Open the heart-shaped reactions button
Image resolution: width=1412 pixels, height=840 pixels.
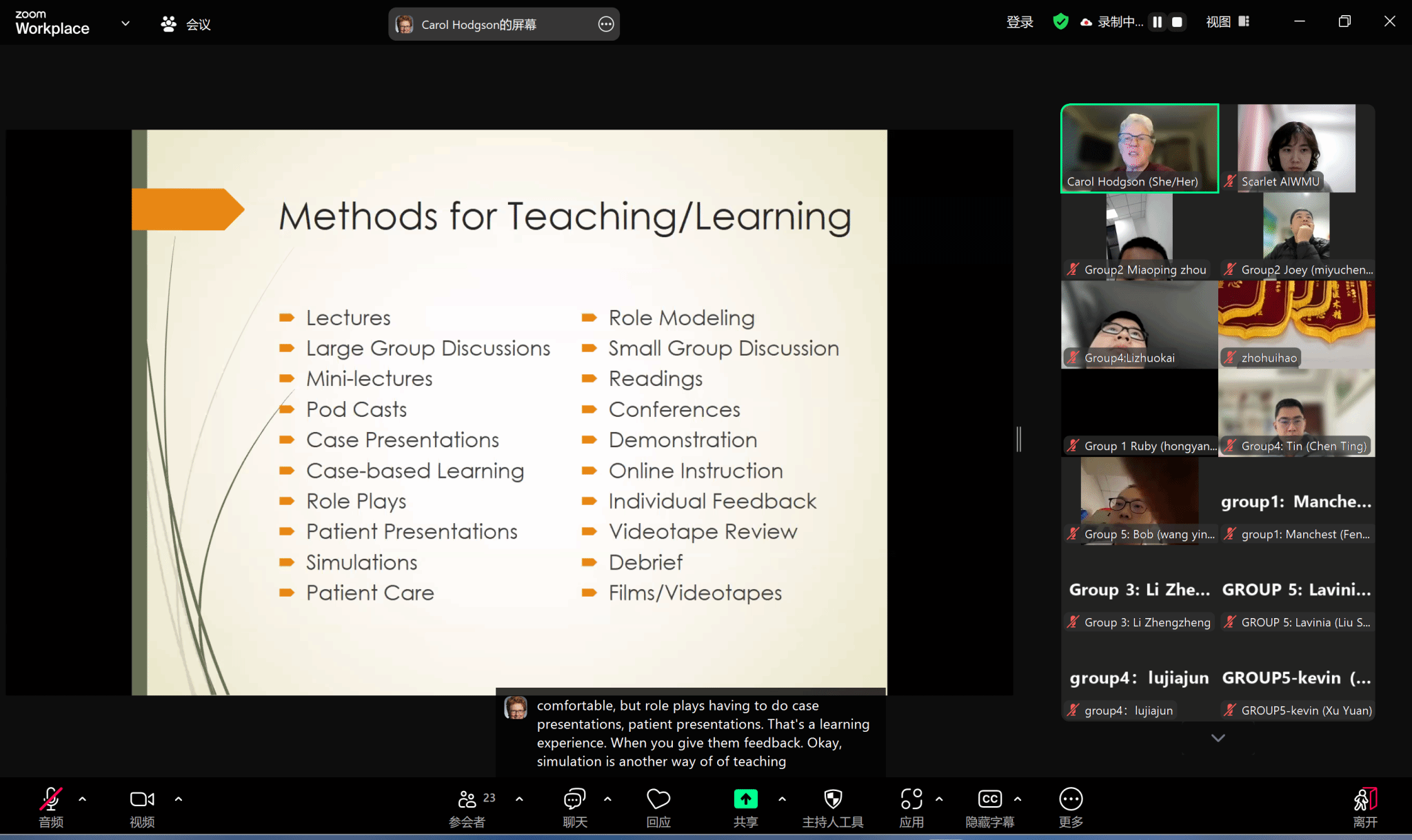[x=658, y=799]
